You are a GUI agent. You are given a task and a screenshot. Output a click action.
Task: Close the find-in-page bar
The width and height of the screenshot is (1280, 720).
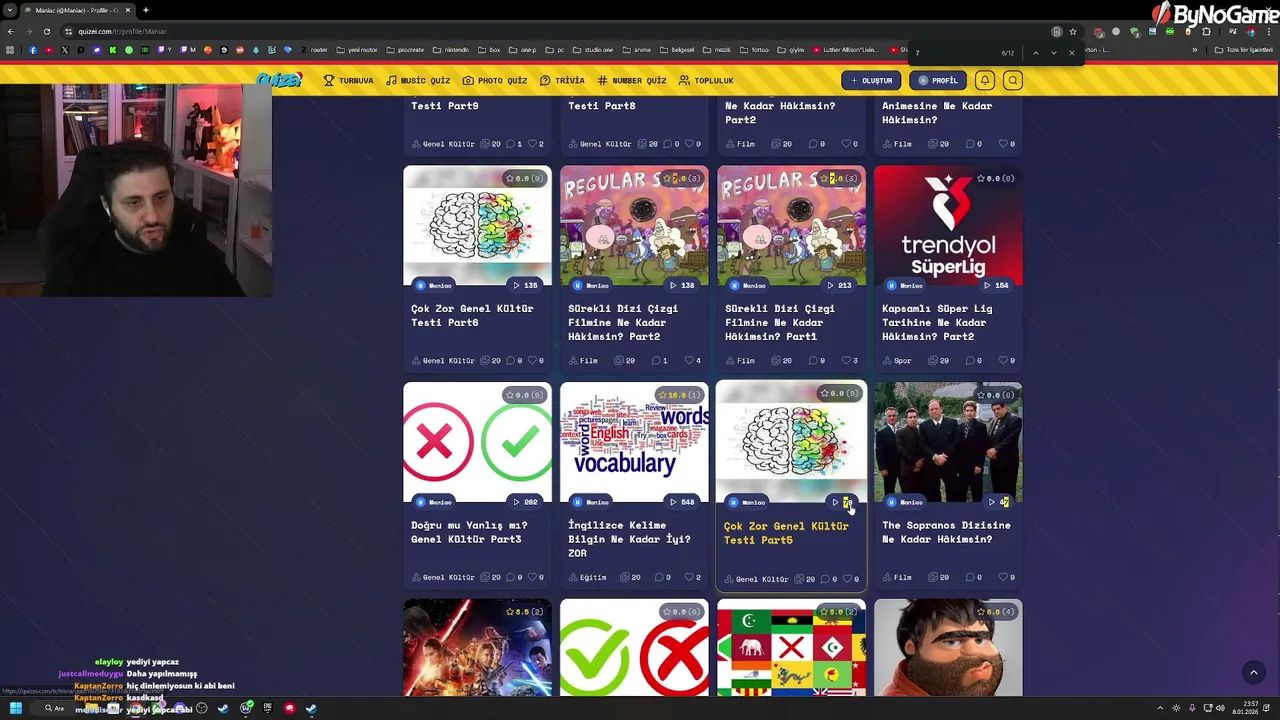coord(1072,53)
